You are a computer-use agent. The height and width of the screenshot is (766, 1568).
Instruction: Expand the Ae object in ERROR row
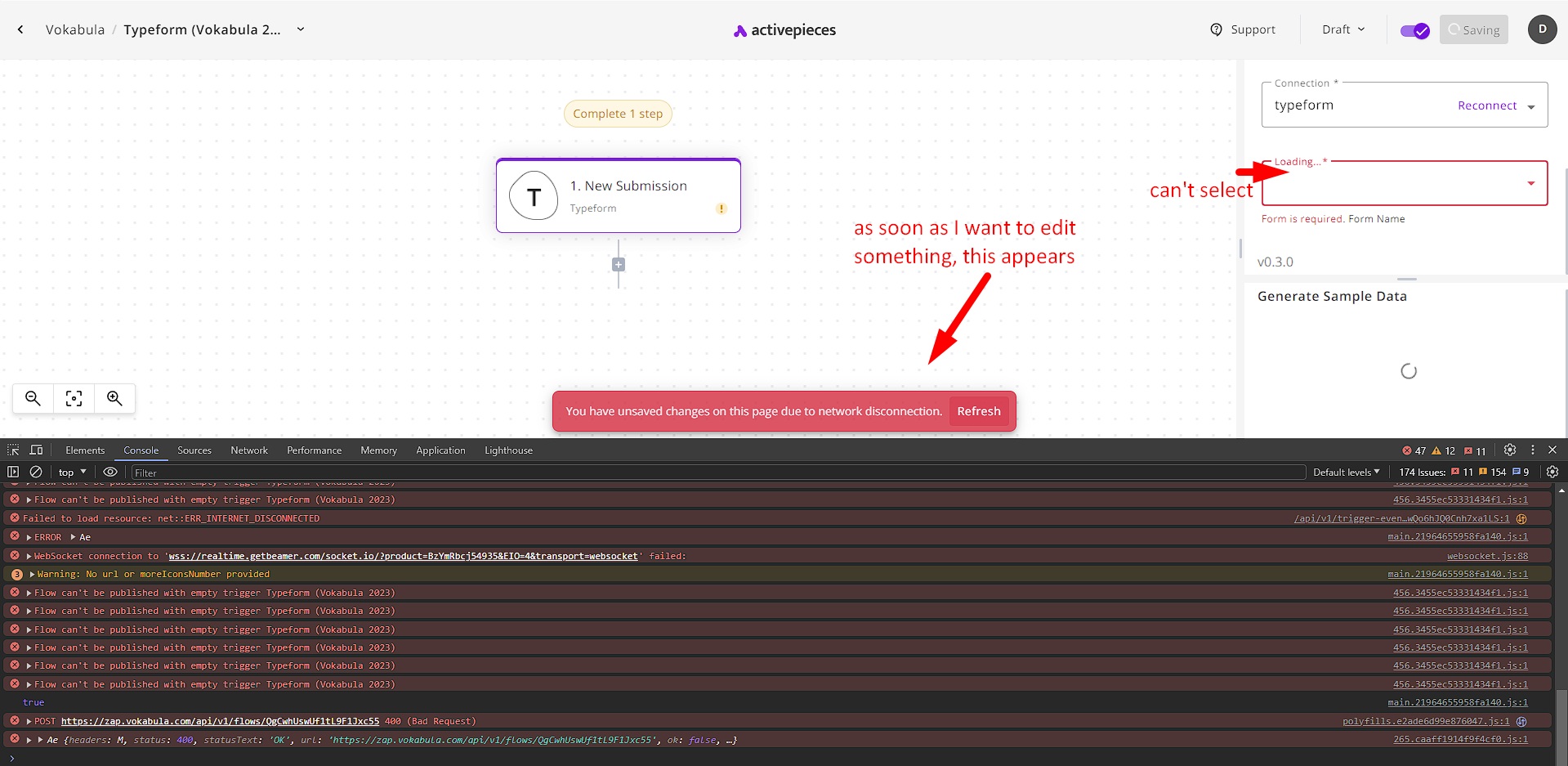[x=74, y=537]
